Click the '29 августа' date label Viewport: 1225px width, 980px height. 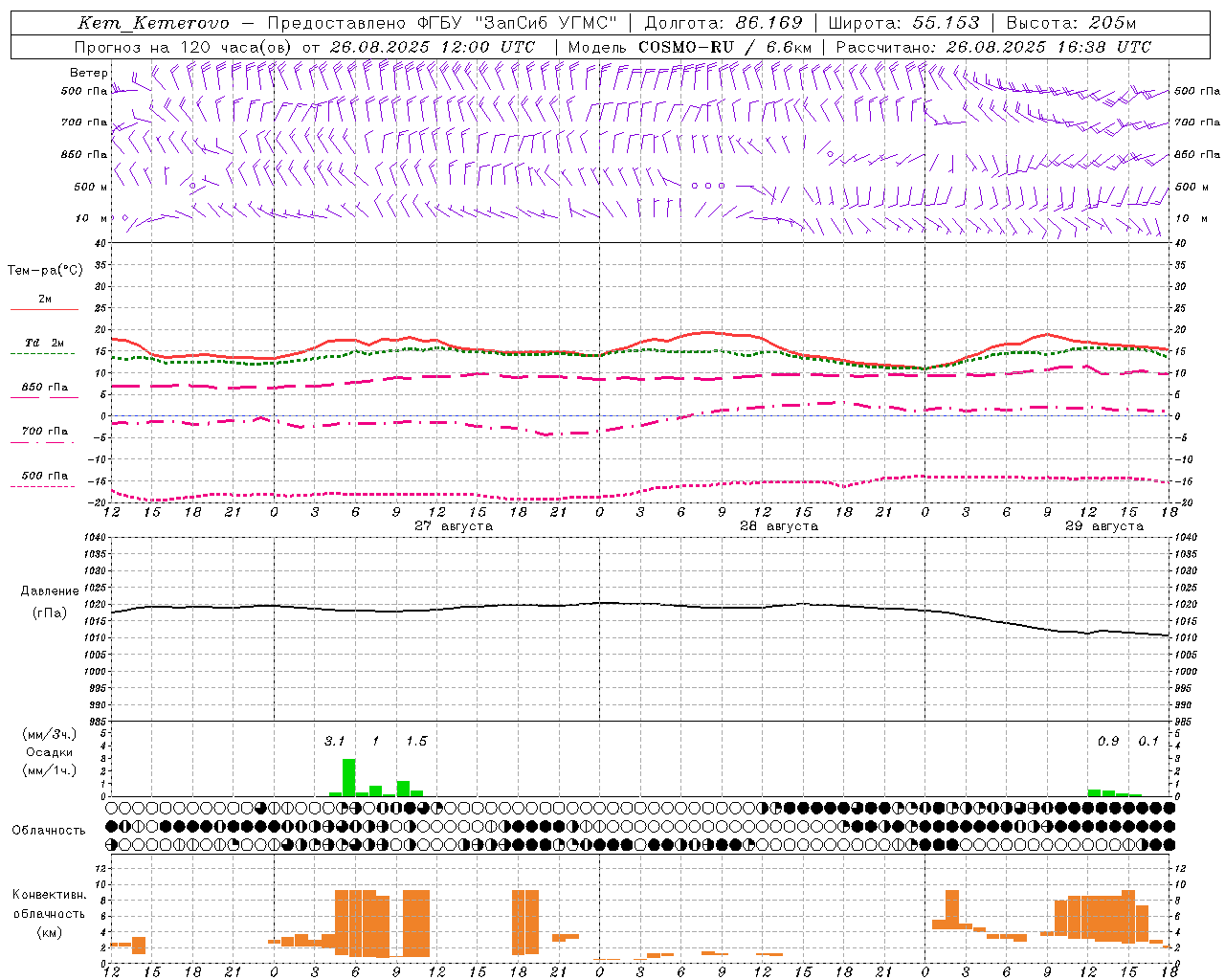(1104, 526)
